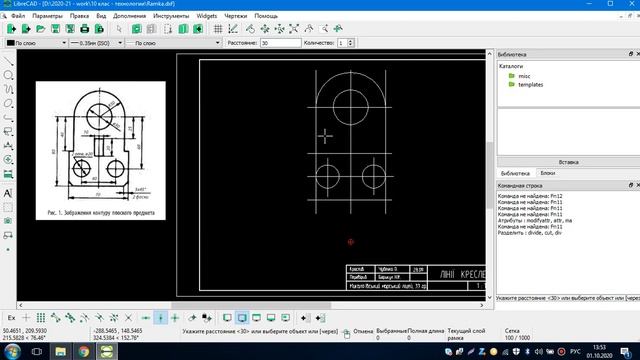
Task: Open the Info measure tools icon
Action: pyautogui.click(x=8, y=174)
